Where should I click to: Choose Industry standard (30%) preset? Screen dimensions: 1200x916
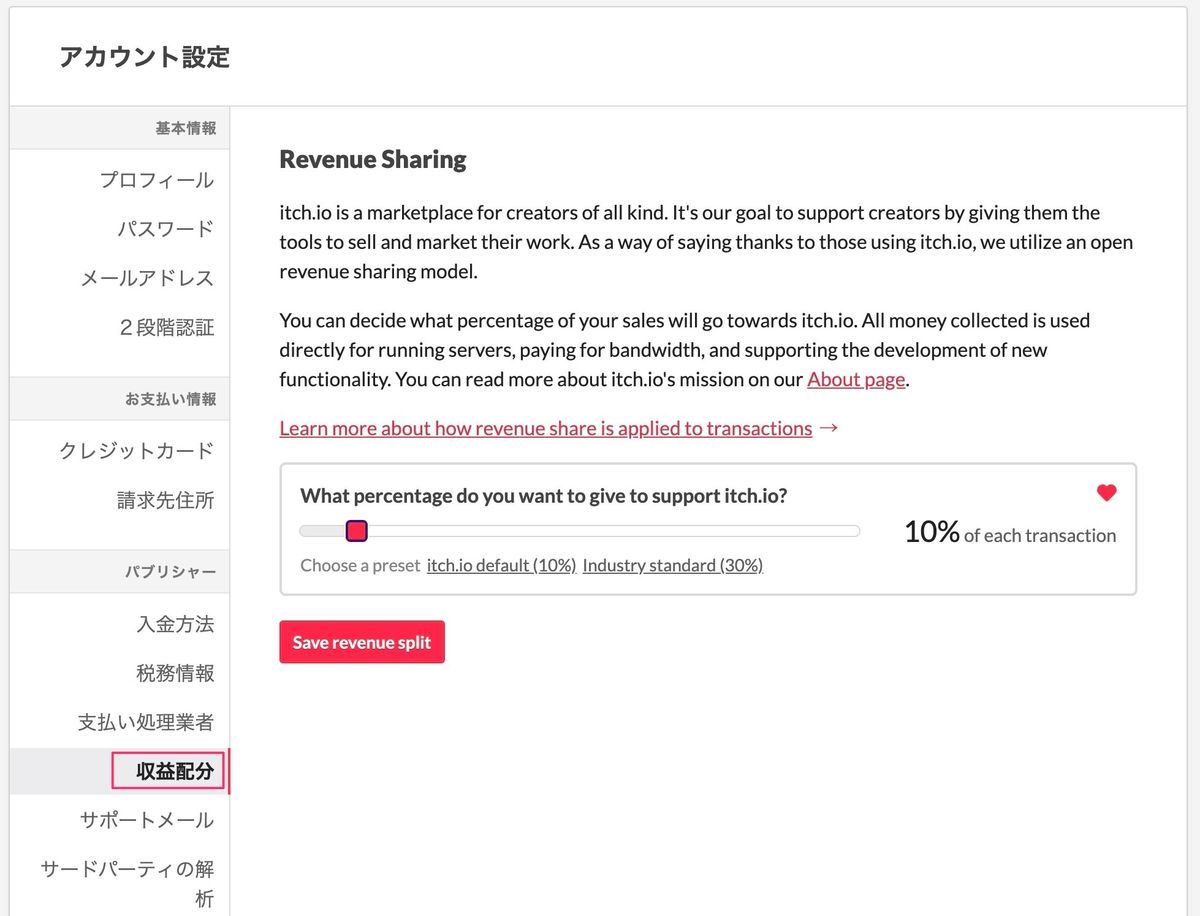[x=673, y=565]
